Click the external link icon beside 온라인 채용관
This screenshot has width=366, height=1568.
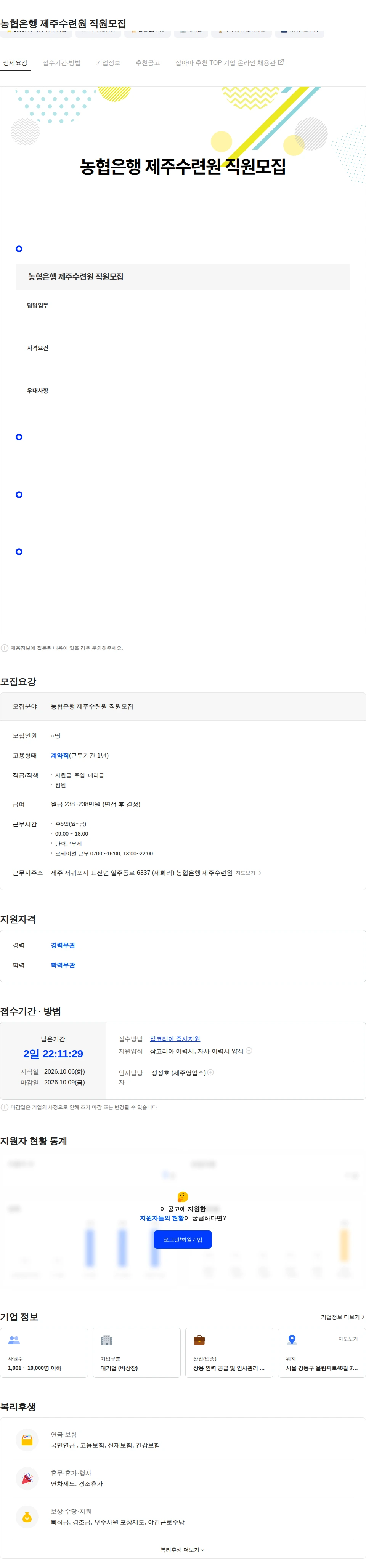pyautogui.click(x=281, y=62)
